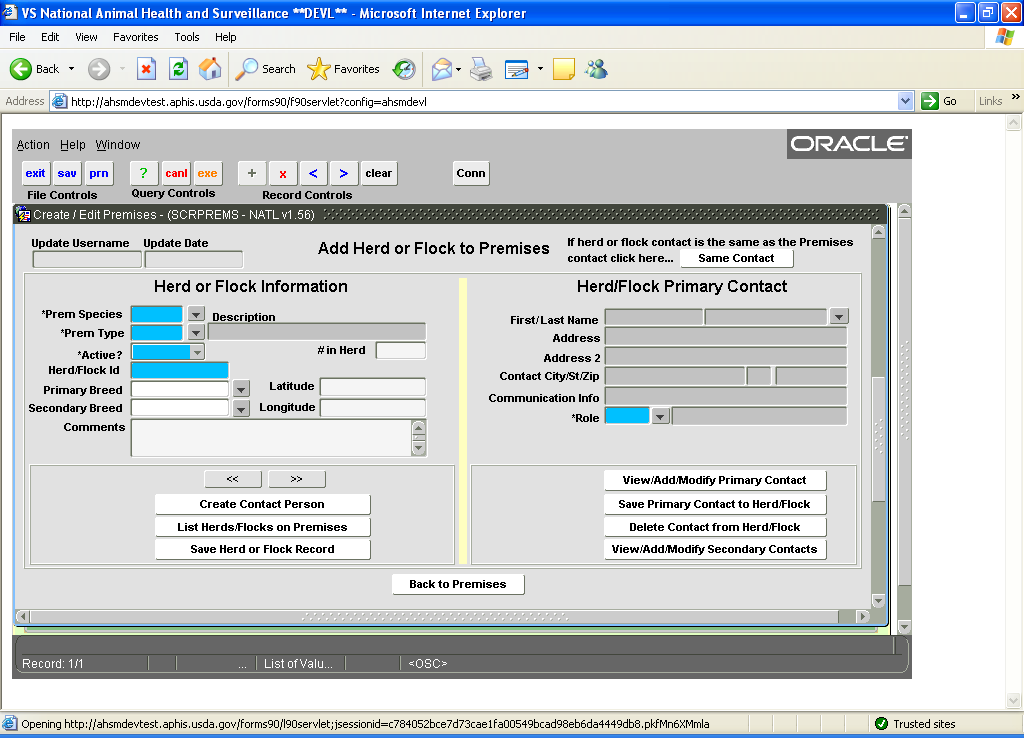Delete record using red 'x' icon
This screenshot has width=1024, height=738.
pyautogui.click(x=282, y=173)
